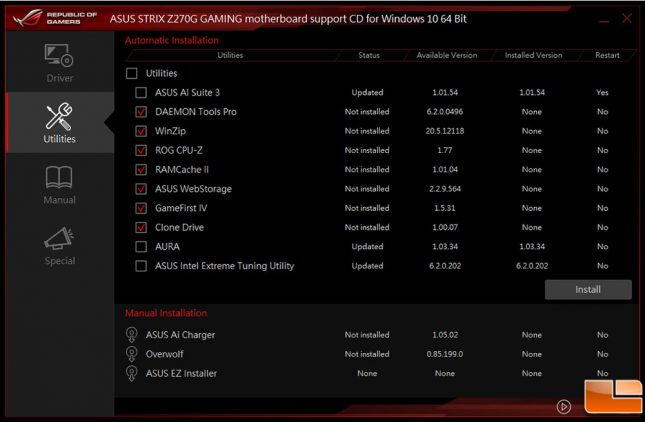Click Overwolf version 0.85.199.0
This screenshot has width=645, height=422.
pos(445,354)
